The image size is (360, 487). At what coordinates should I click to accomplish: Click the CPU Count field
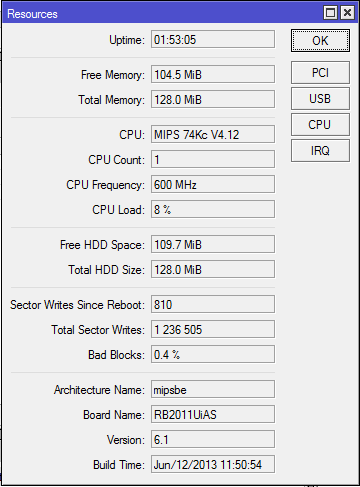pyautogui.click(x=213, y=159)
